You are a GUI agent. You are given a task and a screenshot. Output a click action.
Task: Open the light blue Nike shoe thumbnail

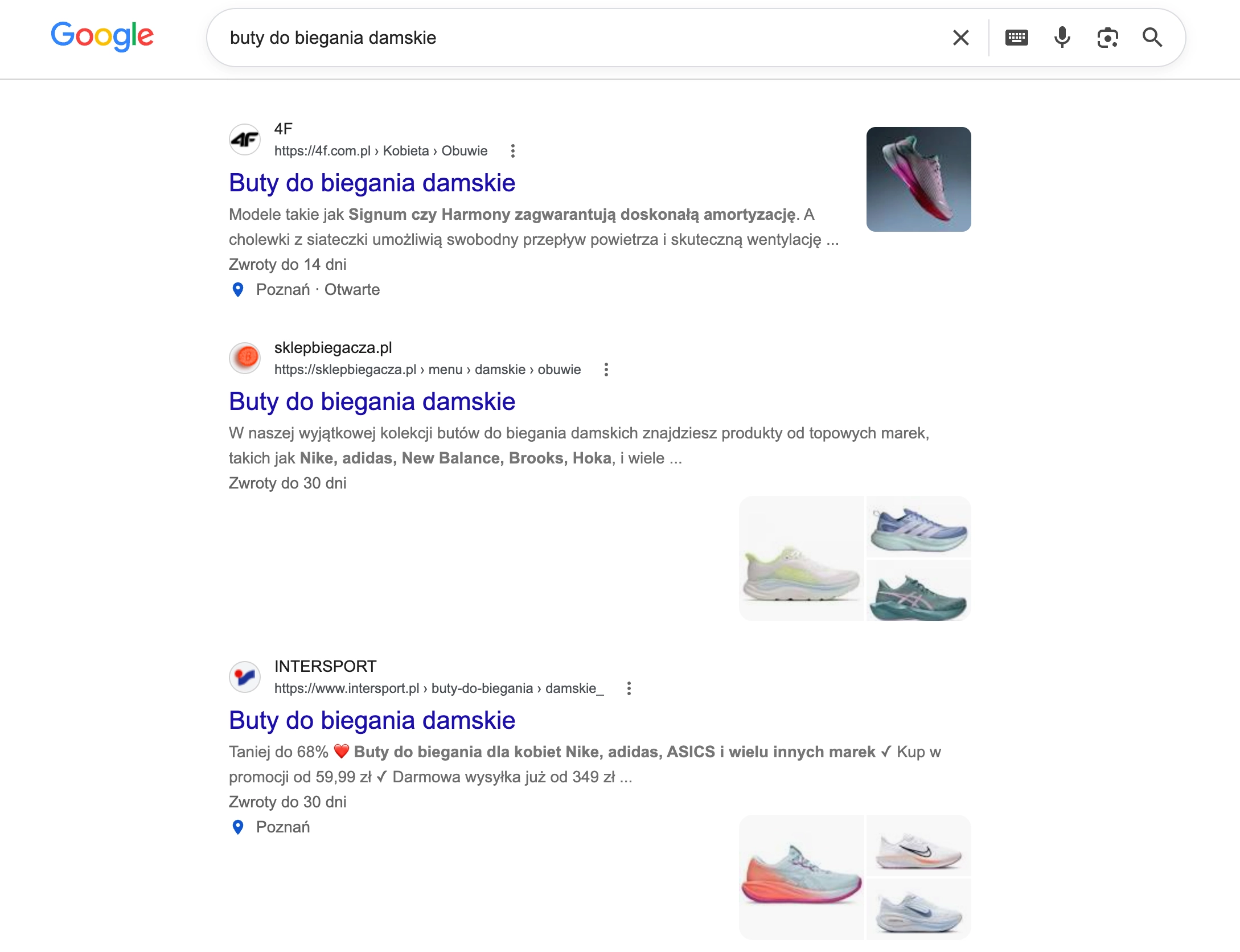click(918, 909)
